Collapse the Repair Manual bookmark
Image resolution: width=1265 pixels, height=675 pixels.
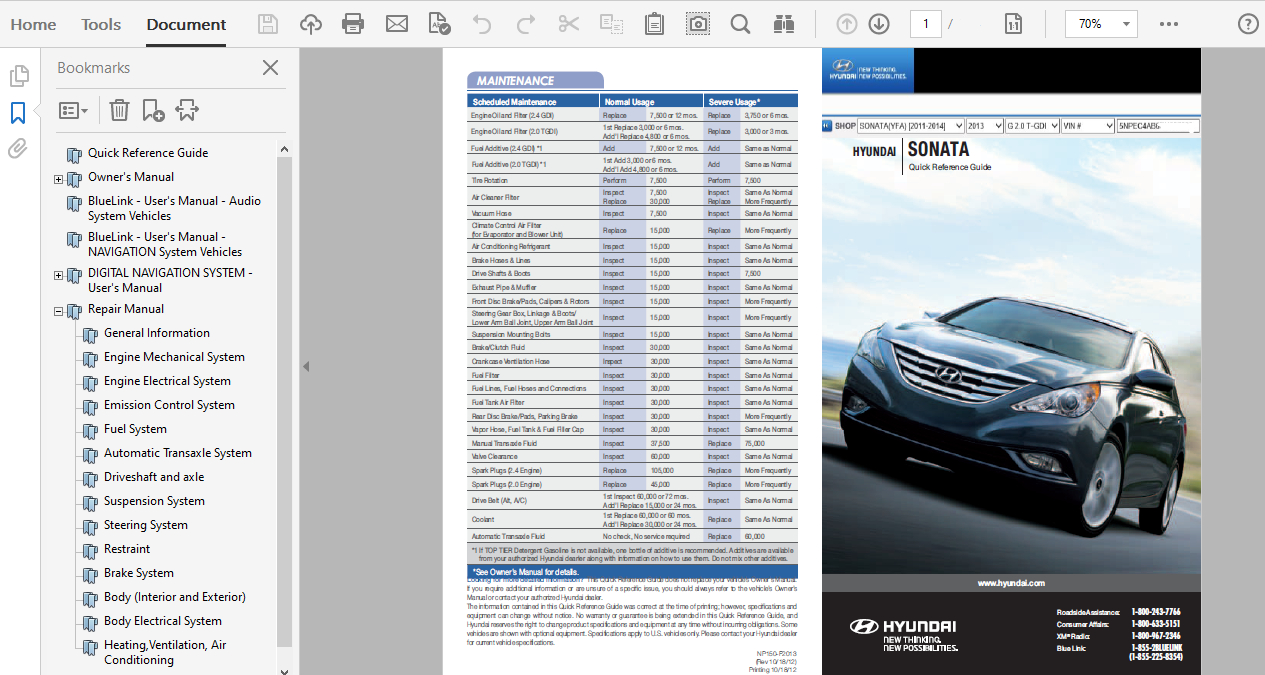[x=59, y=312]
